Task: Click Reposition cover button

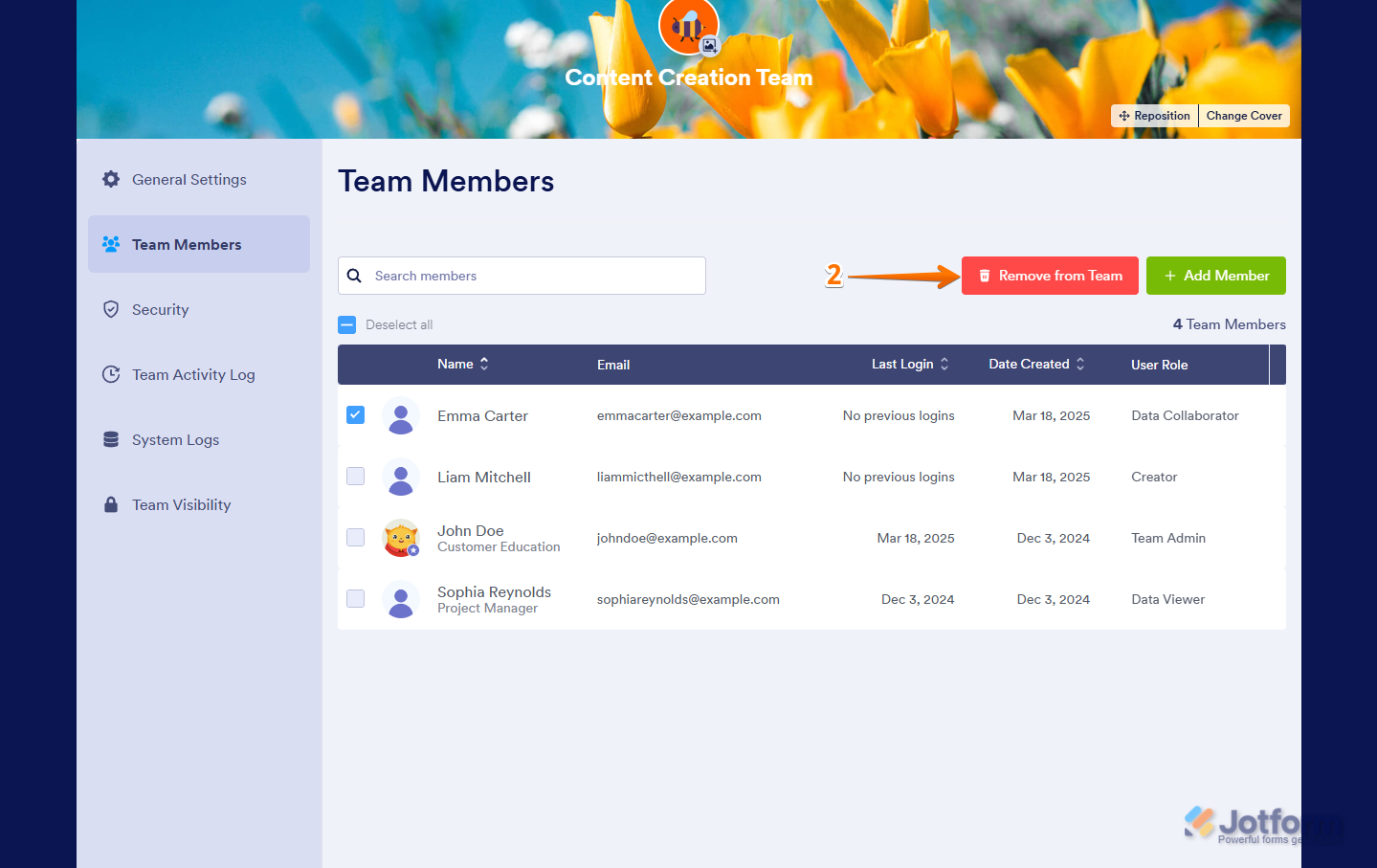Action: click(x=1154, y=116)
